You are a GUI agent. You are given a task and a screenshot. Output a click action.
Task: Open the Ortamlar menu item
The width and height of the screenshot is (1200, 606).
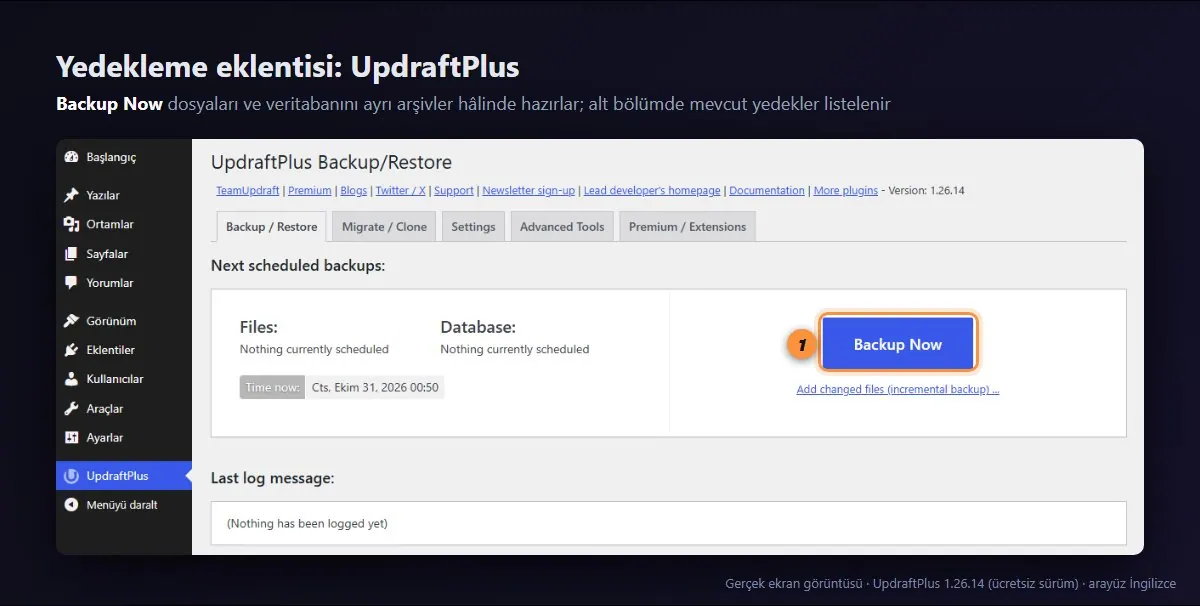[124, 224]
